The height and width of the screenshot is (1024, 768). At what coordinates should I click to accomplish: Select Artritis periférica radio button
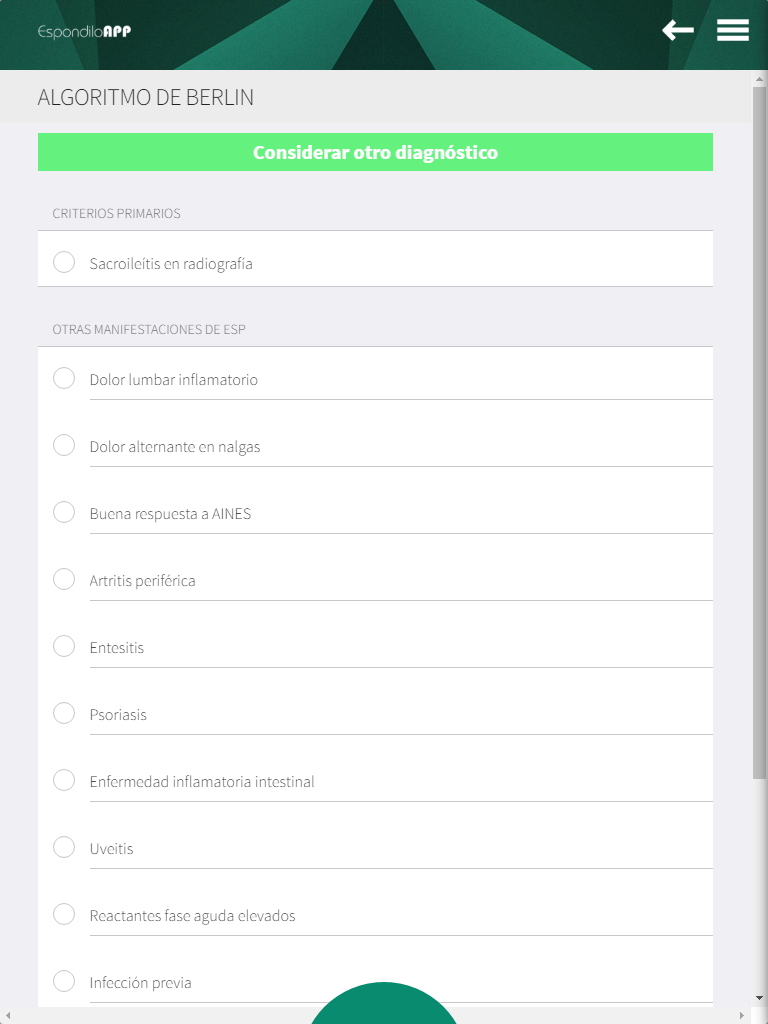click(64, 579)
